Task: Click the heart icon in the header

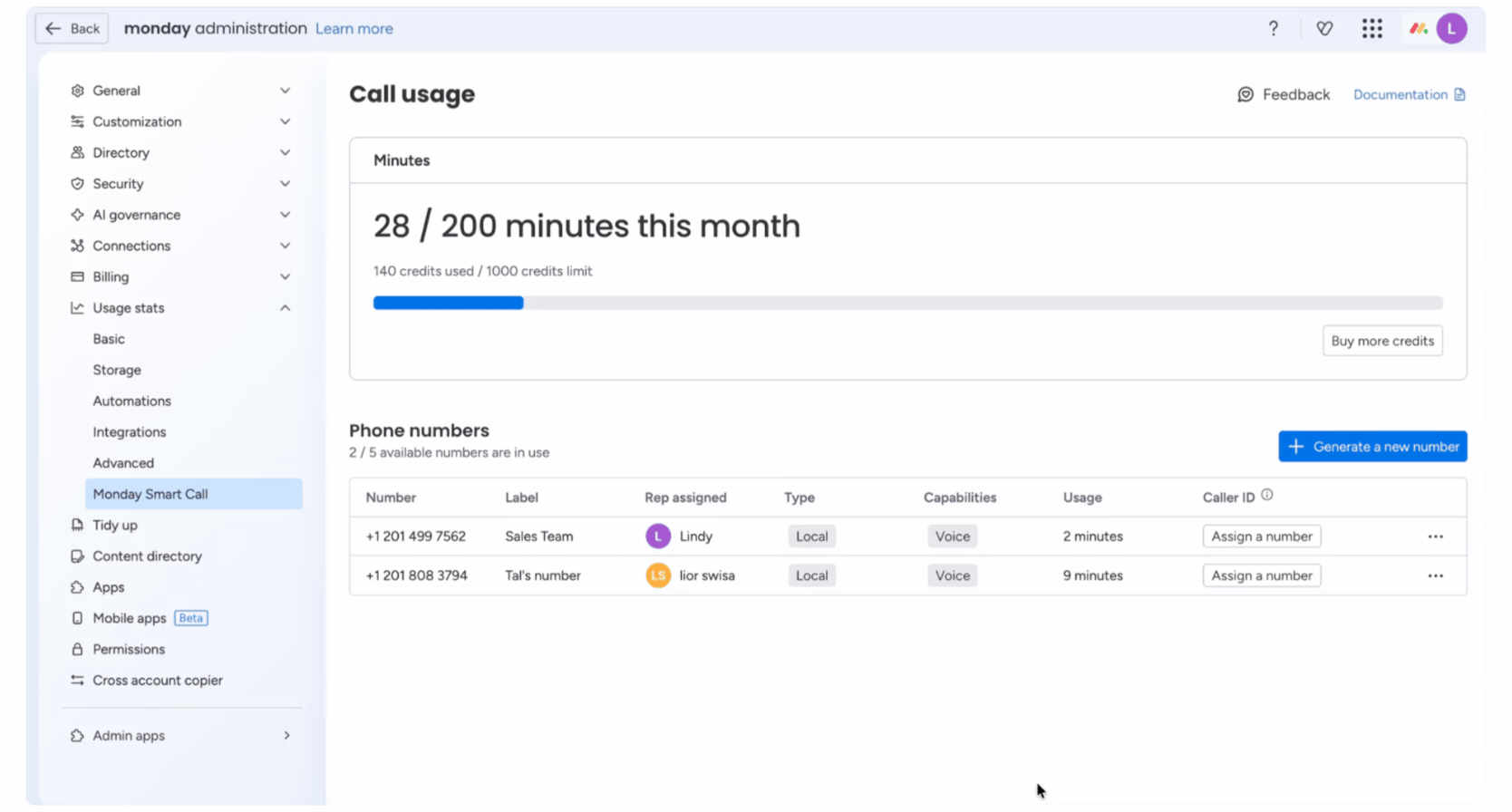Action: tap(1324, 29)
